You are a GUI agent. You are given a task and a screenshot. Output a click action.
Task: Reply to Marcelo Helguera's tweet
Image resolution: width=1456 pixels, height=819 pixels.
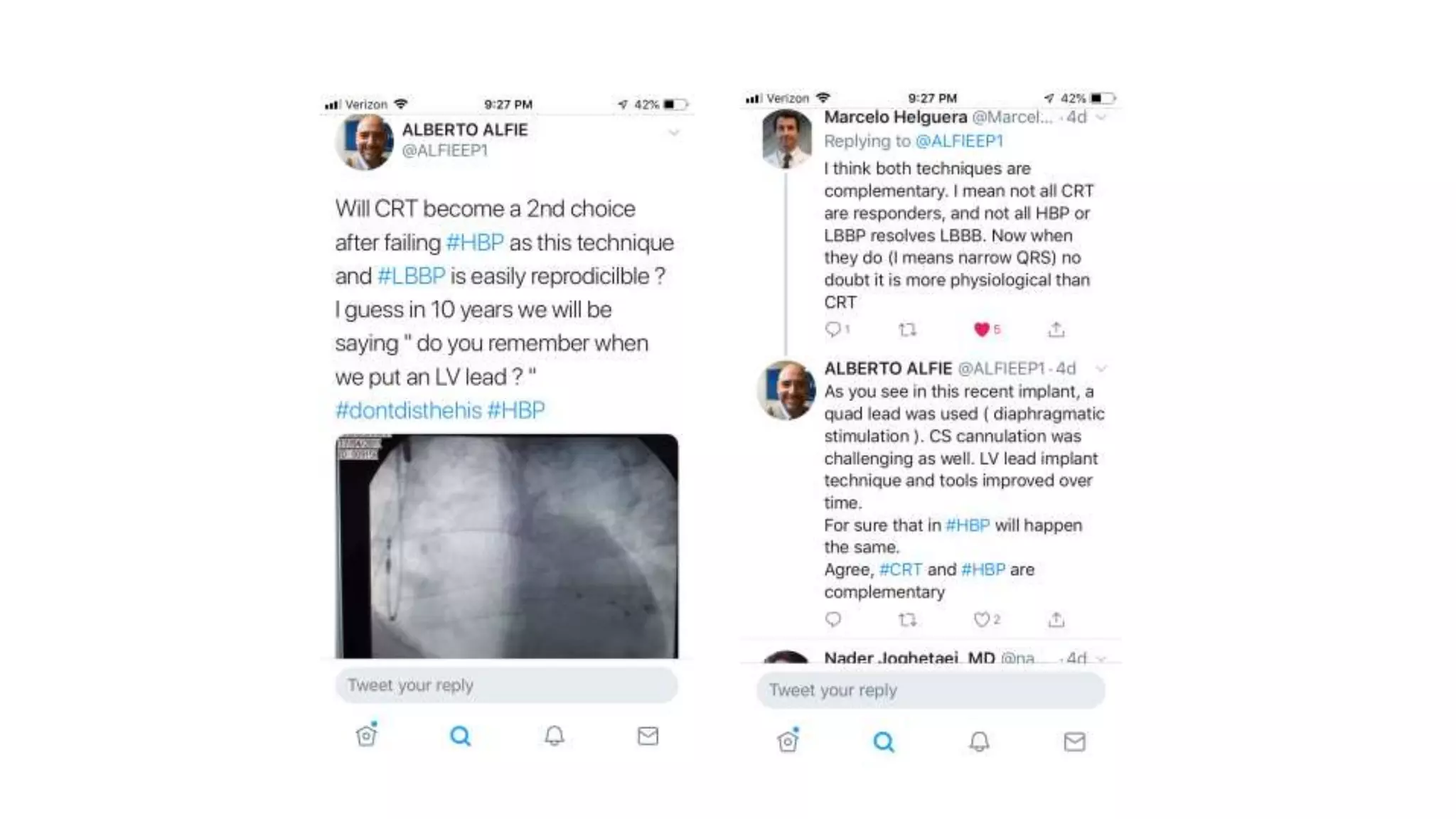pos(833,328)
